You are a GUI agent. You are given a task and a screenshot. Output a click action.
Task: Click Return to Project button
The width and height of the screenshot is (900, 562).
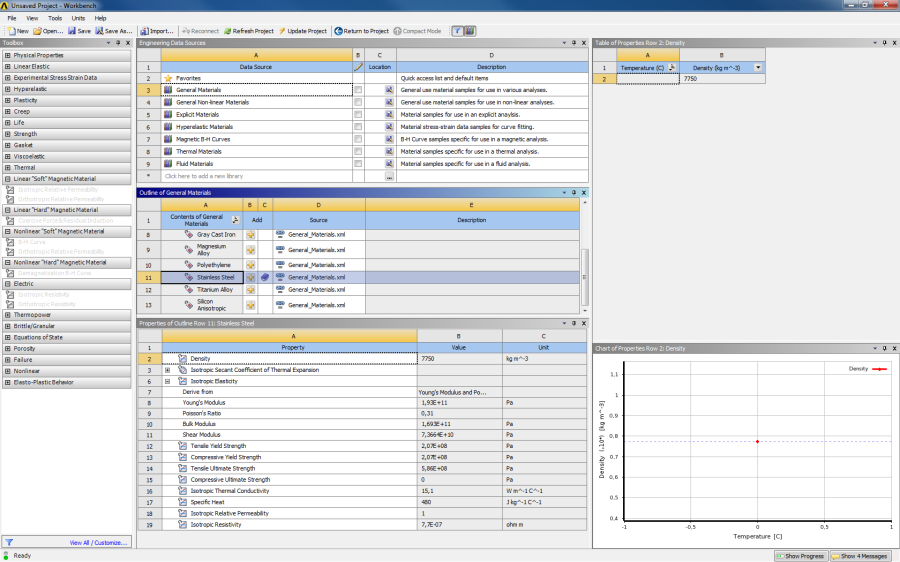point(361,31)
